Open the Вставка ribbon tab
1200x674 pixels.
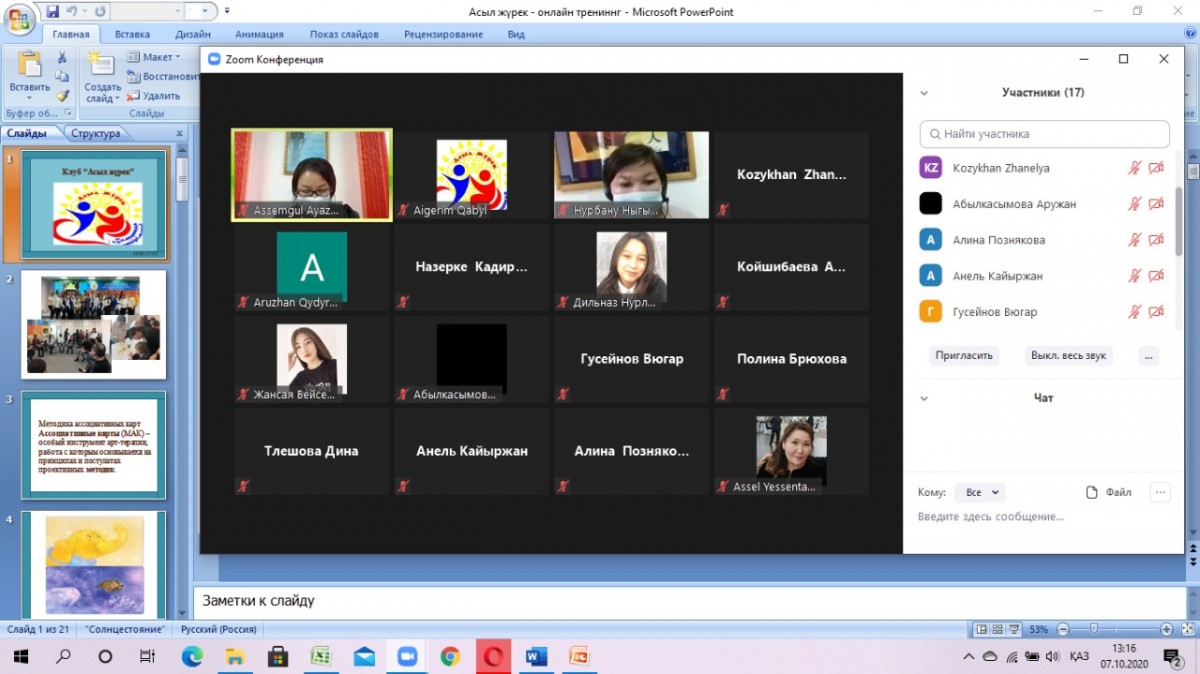pos(132,34)
